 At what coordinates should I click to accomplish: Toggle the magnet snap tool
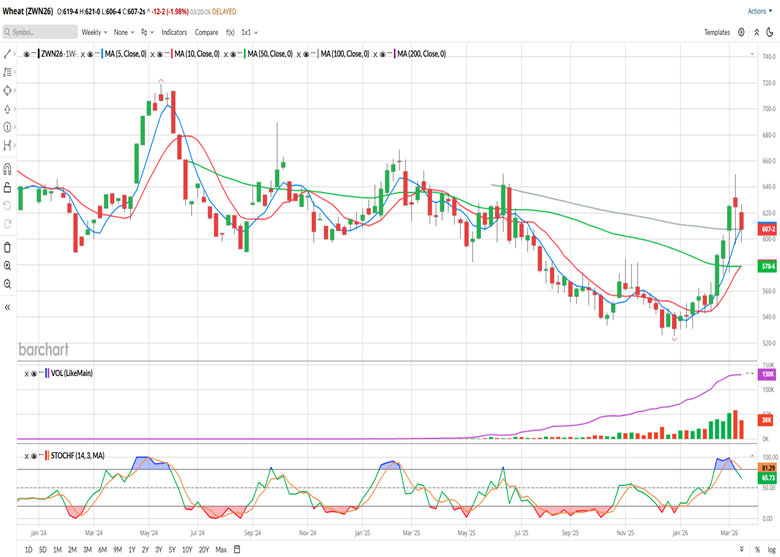pyautogui.click(x=7, y=169)
